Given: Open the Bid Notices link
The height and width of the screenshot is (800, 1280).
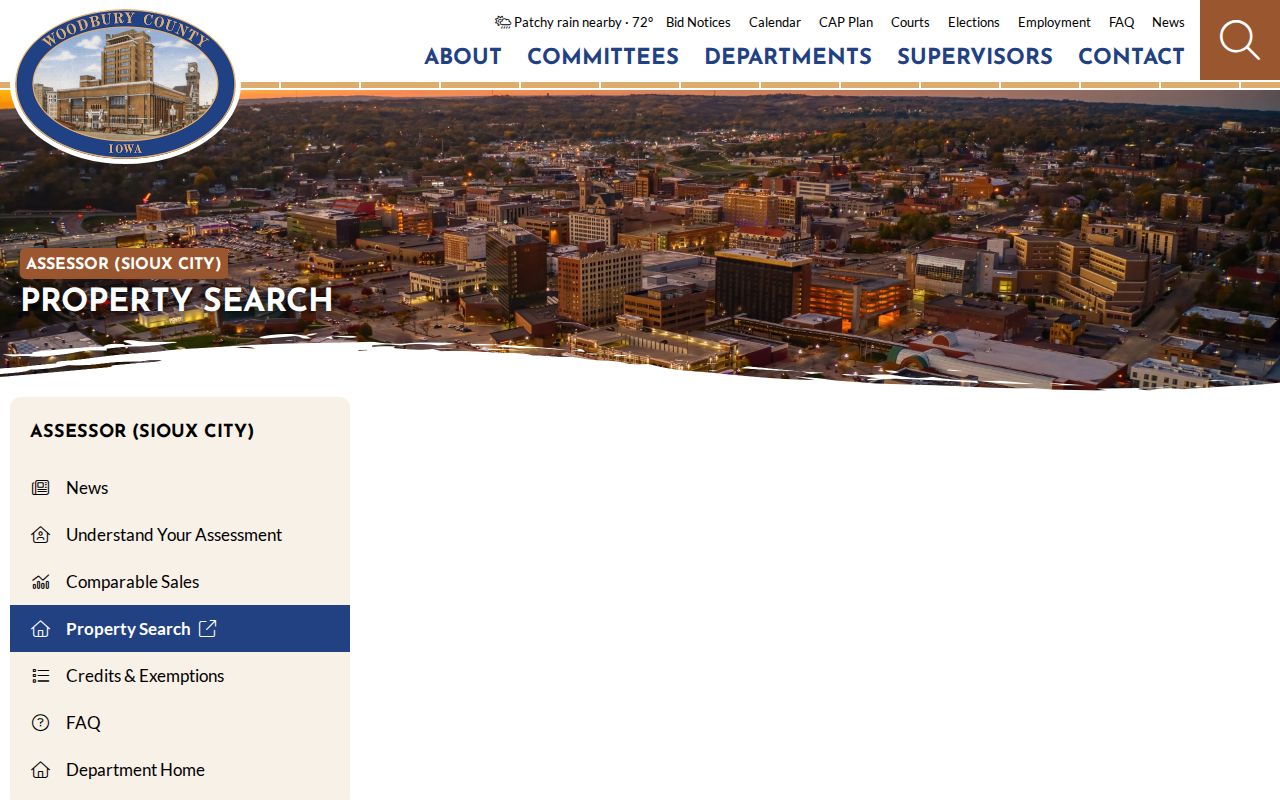Looking at the screenshot, I should (698, 22).
